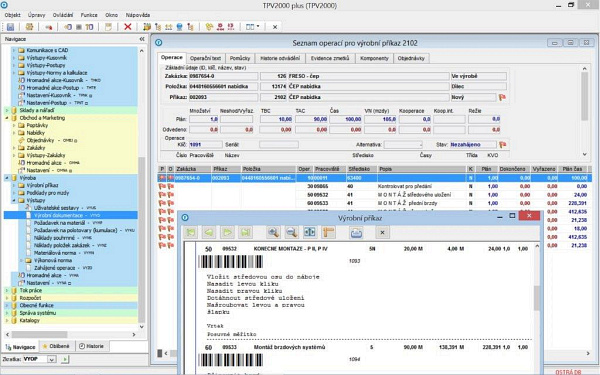Image resolution: width=600 pixels, height=375 pixels.
Task: Click the flag icon beside Nezahájeno state
Action: [502, 145]
